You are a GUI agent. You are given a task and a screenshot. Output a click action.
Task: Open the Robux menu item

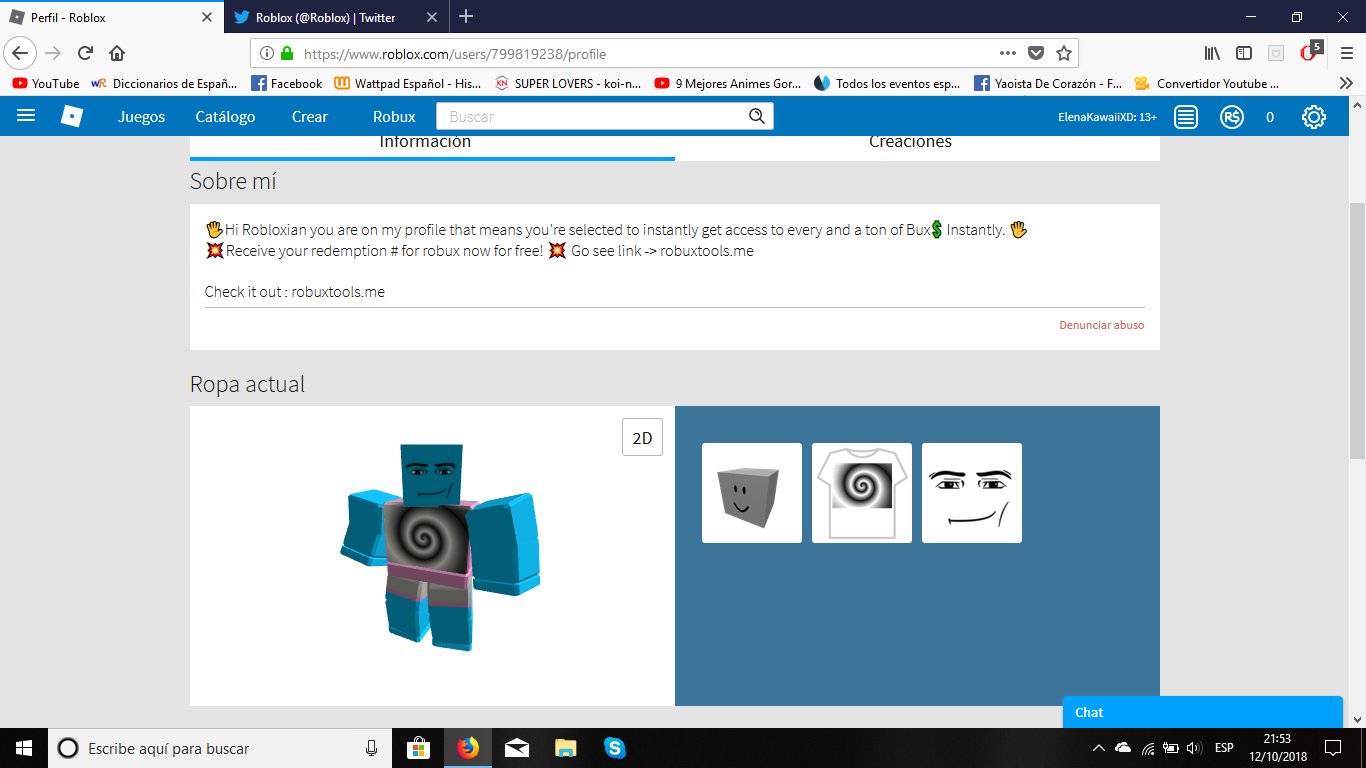394,117
